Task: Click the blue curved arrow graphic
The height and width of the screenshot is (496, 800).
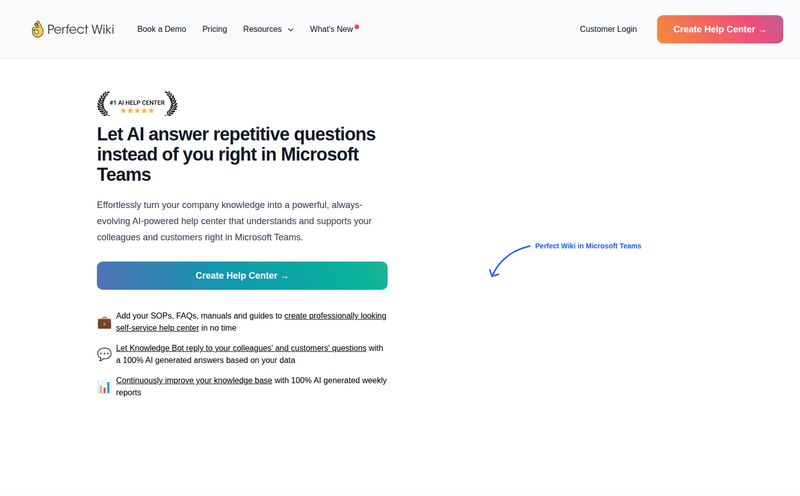Action: coord(509,261)
